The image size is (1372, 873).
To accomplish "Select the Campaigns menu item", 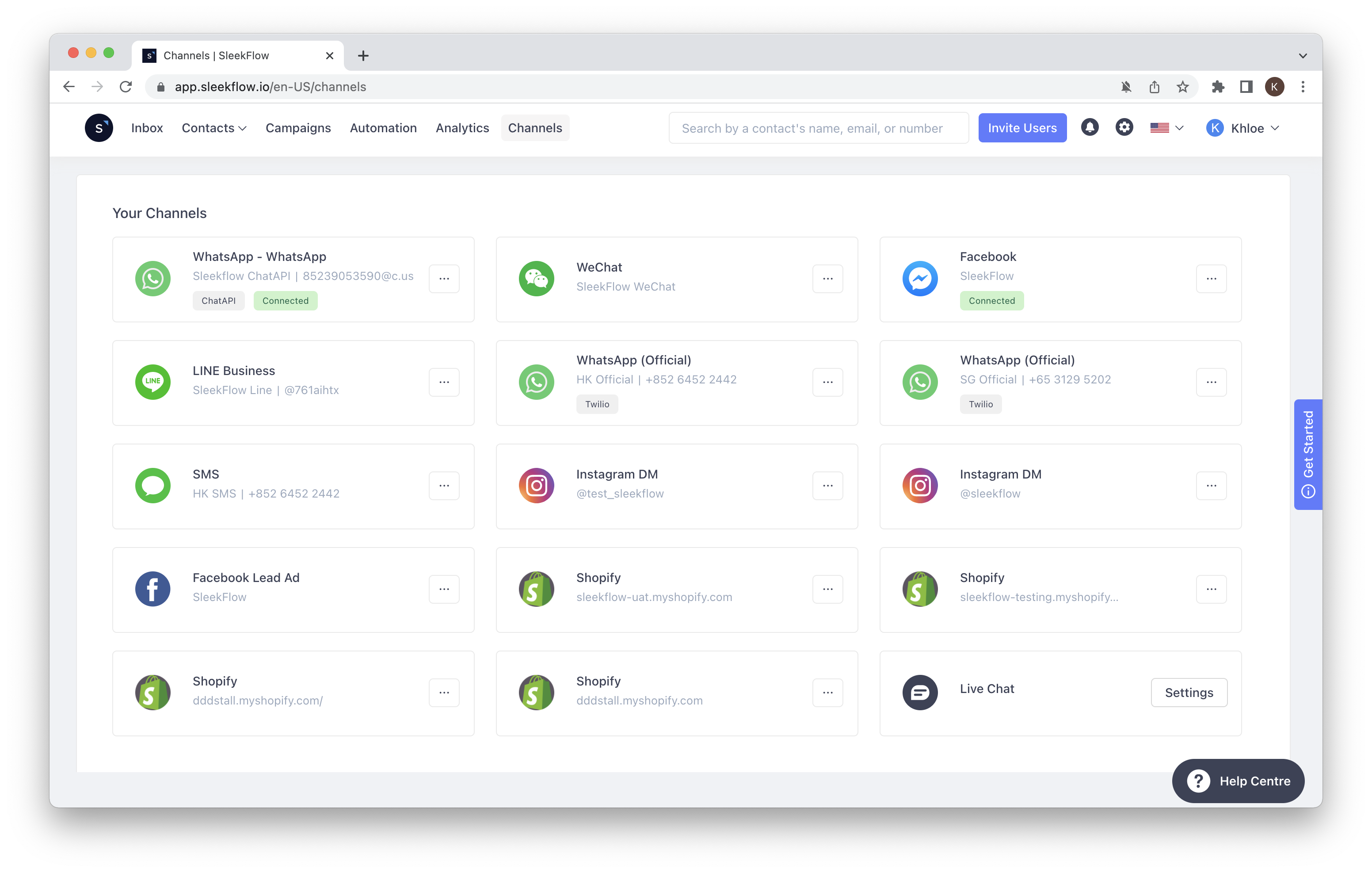I will click(298, 128).
